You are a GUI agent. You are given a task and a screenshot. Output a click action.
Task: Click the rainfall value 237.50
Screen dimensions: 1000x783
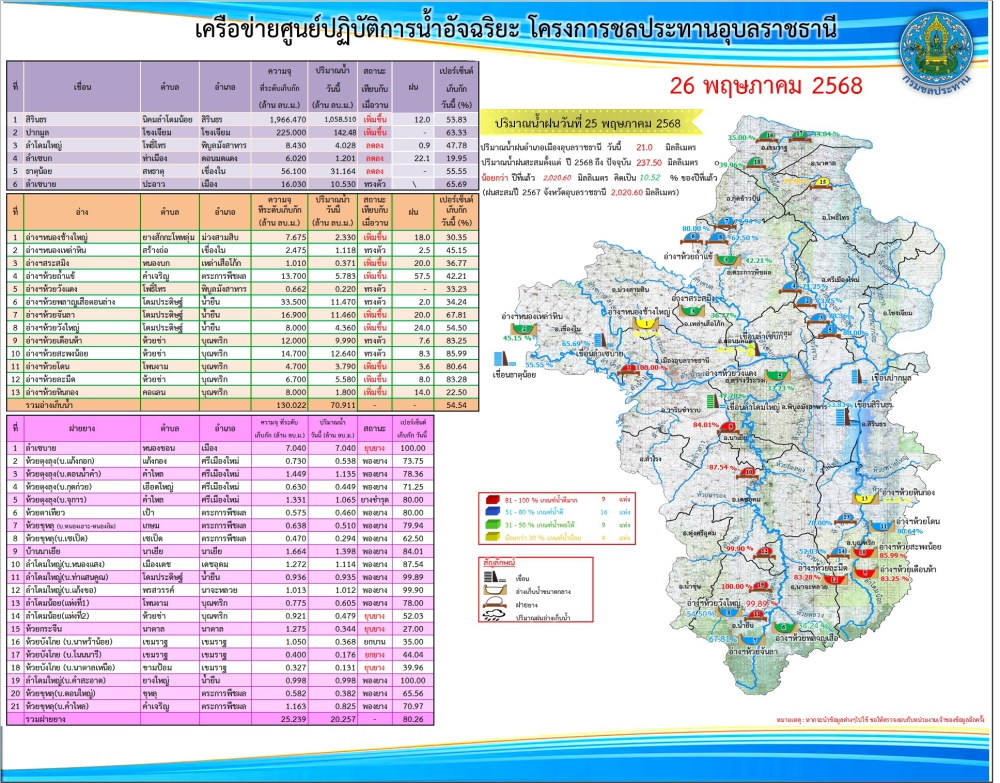pos(649,163)
